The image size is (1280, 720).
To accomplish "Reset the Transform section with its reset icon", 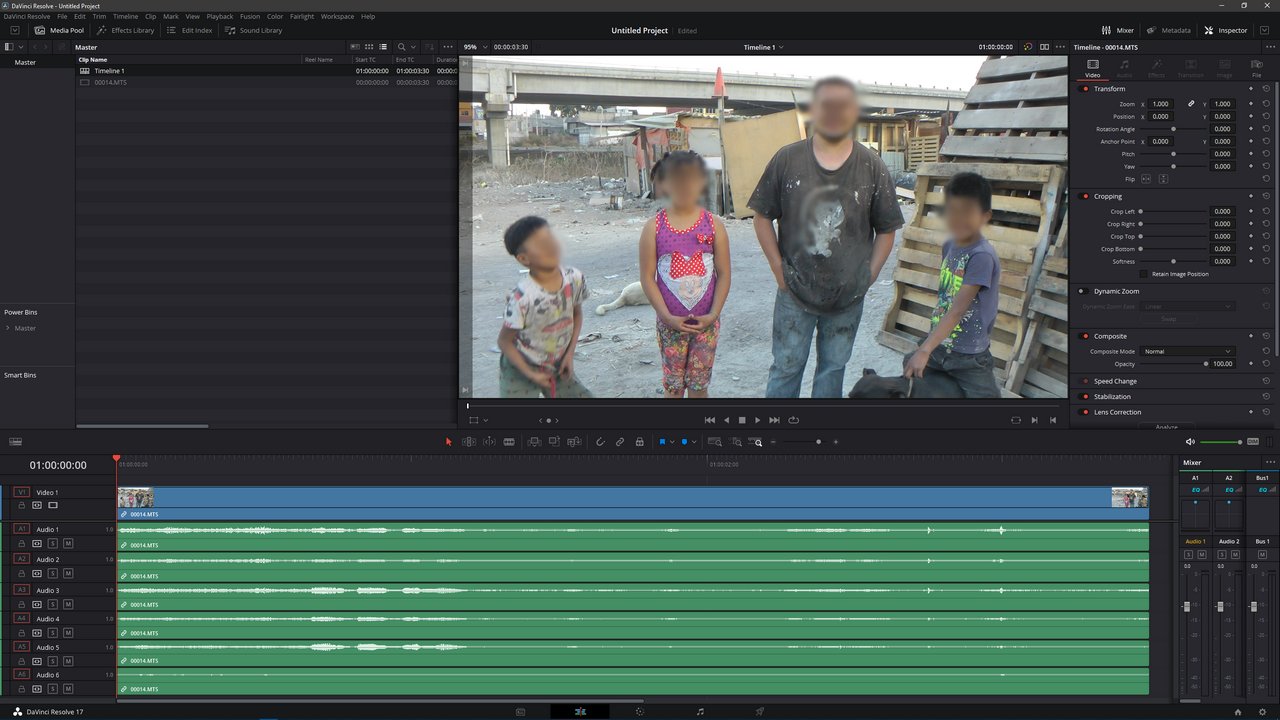I will click(1266, 89).
